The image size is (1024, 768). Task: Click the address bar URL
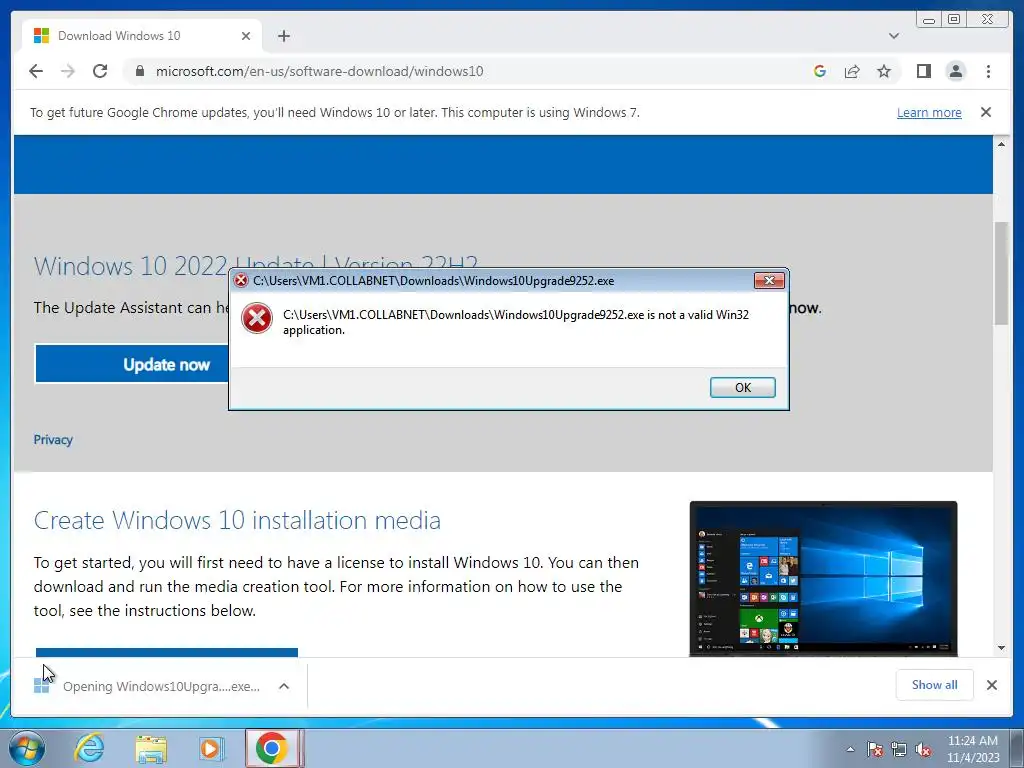(x=319, y=71)
